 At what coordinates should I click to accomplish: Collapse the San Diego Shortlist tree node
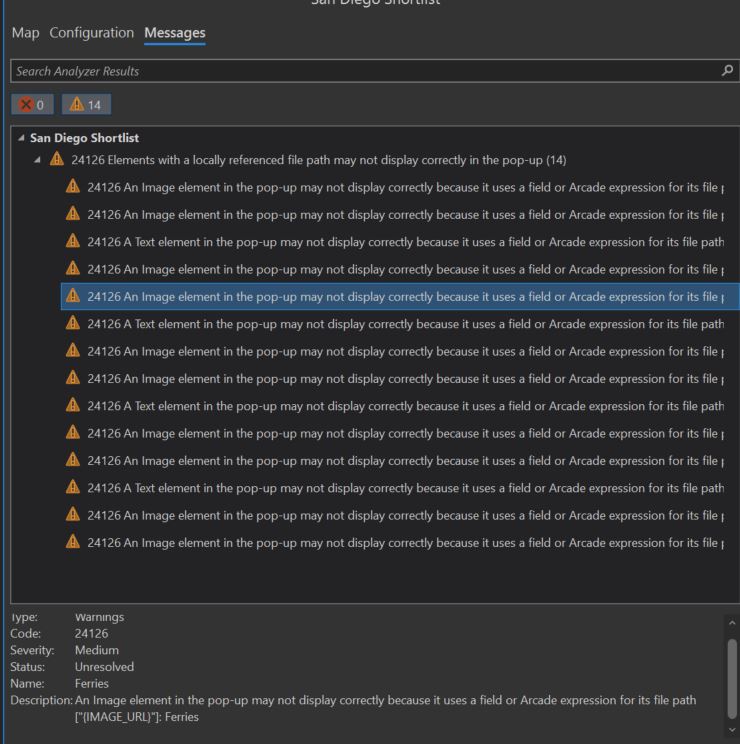pos(22,138)
